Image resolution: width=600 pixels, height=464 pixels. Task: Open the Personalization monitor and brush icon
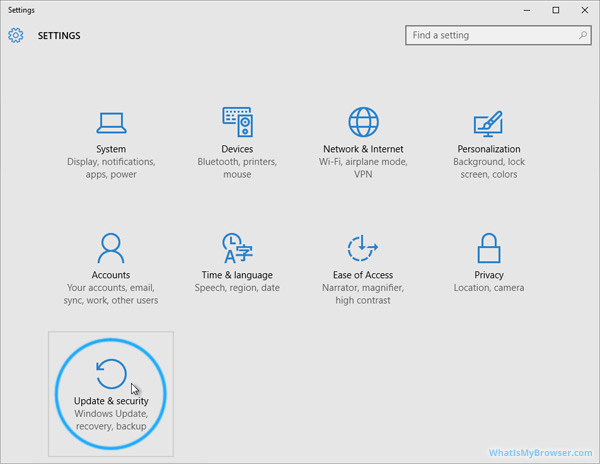pyautogui.click(x=488, y=124)
